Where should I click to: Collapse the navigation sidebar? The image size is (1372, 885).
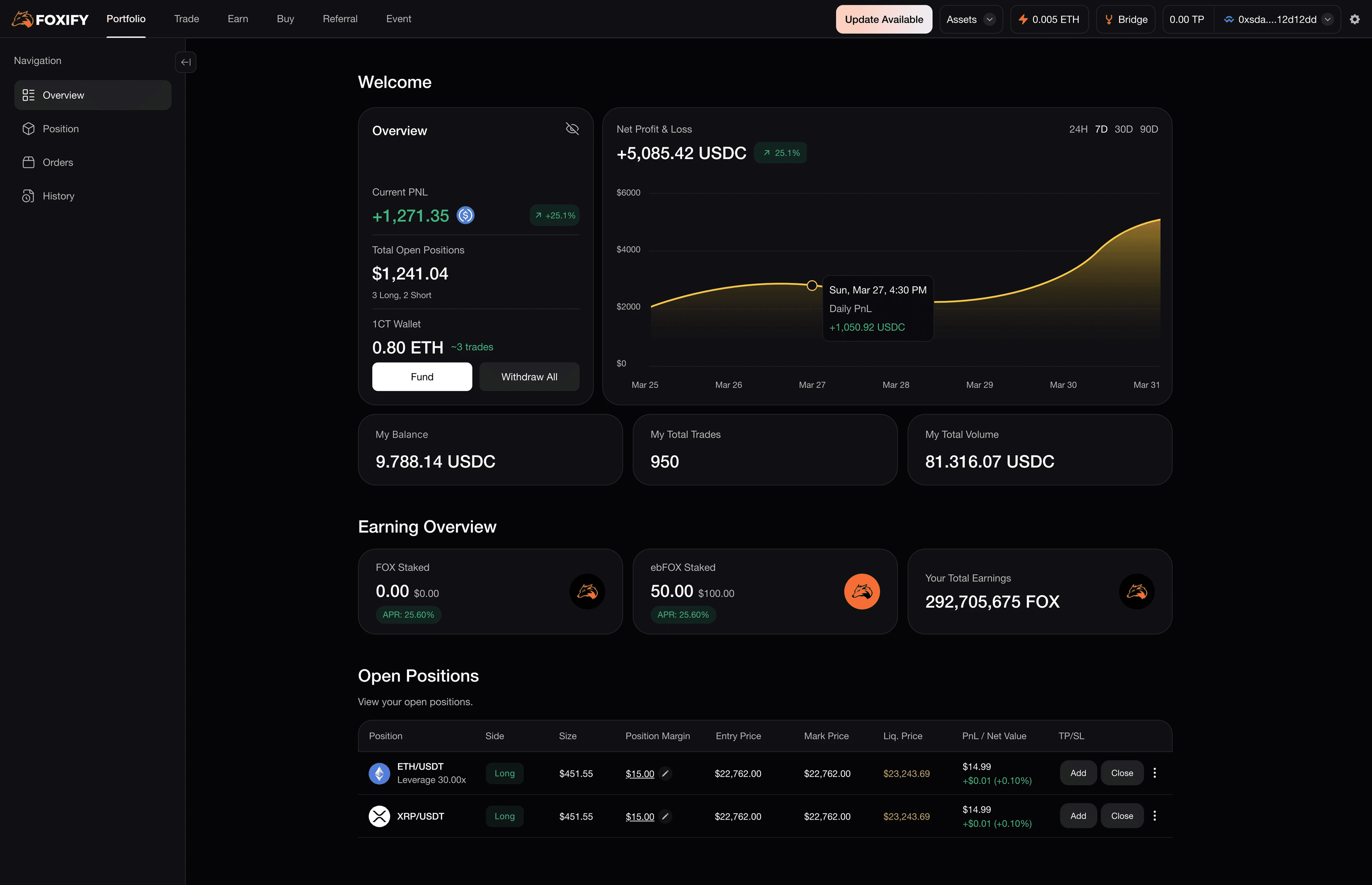tap(185, 62)
